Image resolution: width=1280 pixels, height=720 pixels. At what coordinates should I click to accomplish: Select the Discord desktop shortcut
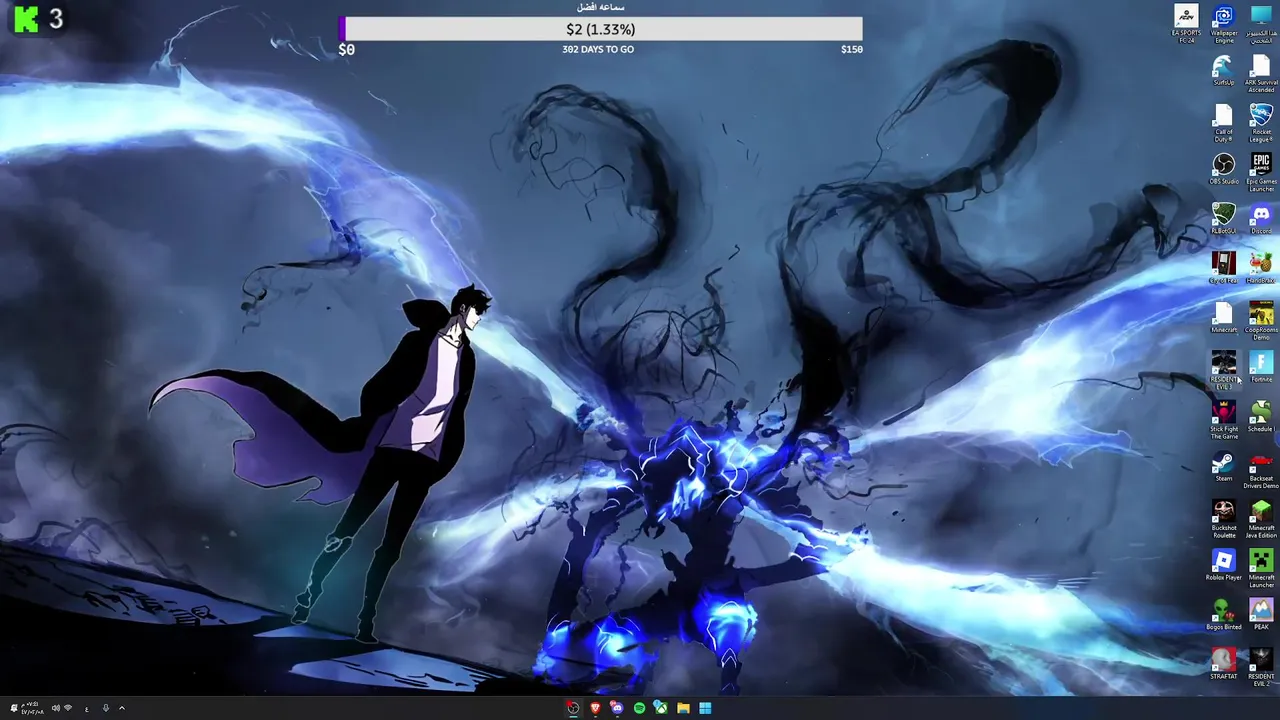tap(1261, 218)
